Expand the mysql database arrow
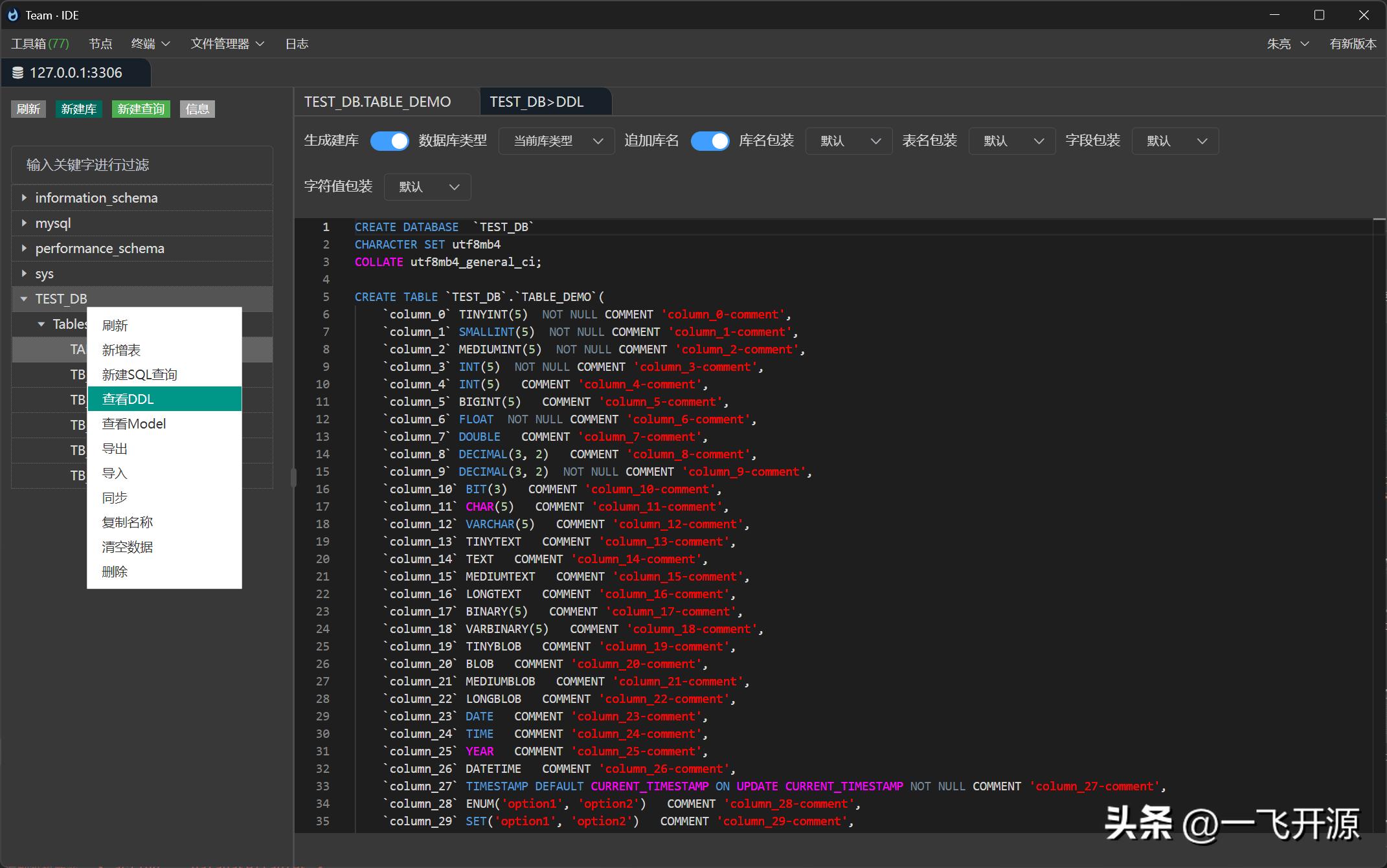The width and height of the screenshot is (1387, 868). pos(24,223)
